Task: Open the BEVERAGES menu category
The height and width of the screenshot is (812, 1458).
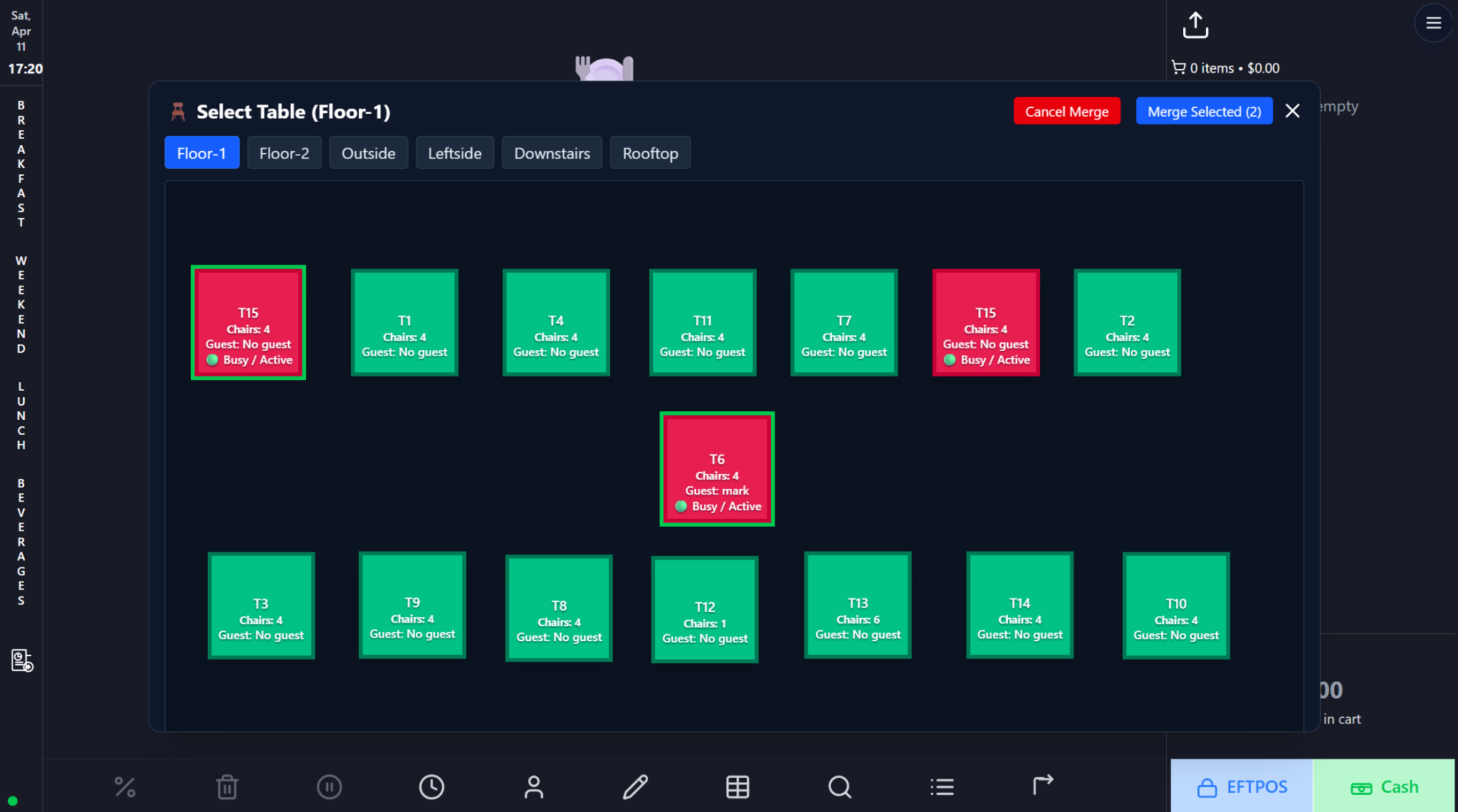Action: pos(21,542)
